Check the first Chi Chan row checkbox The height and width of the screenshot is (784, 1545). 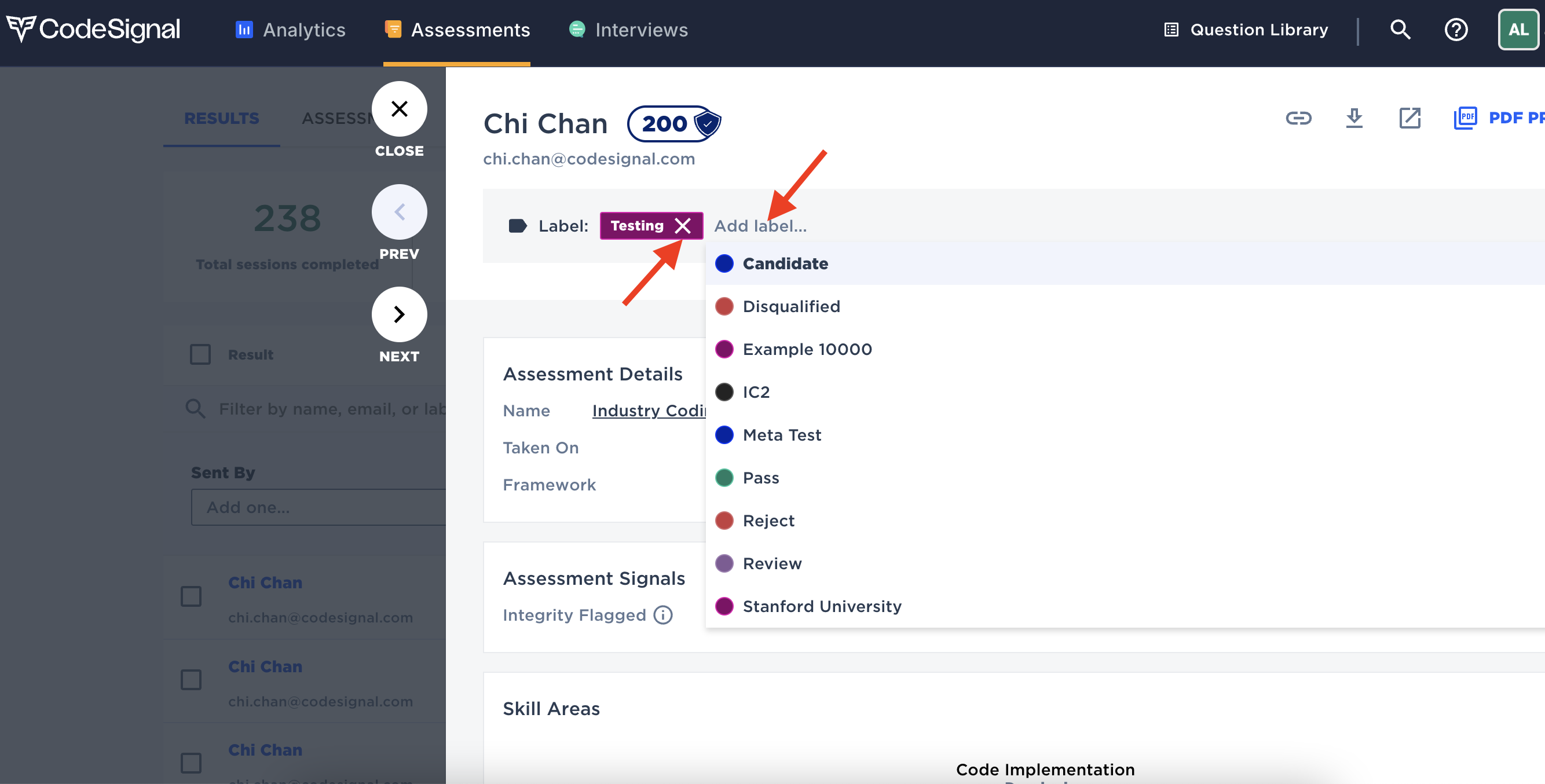point(191,596)
